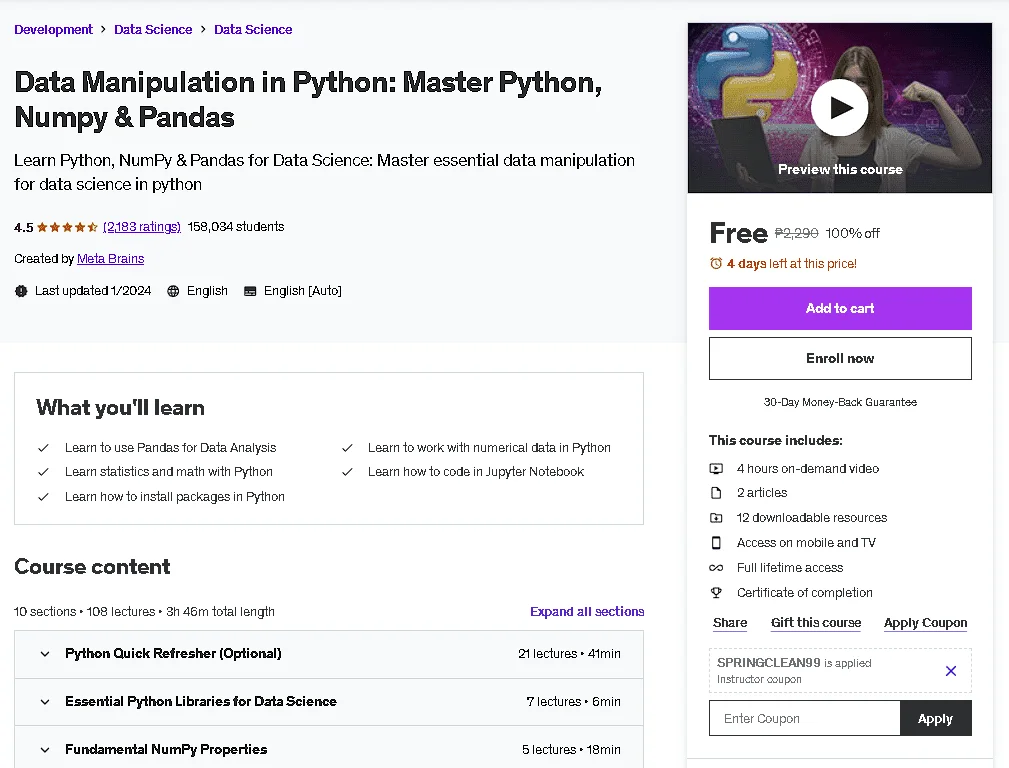Click checkmark beside Learn how to code in Jupyter
The image size is (1009, 768).
coord(347,472)
